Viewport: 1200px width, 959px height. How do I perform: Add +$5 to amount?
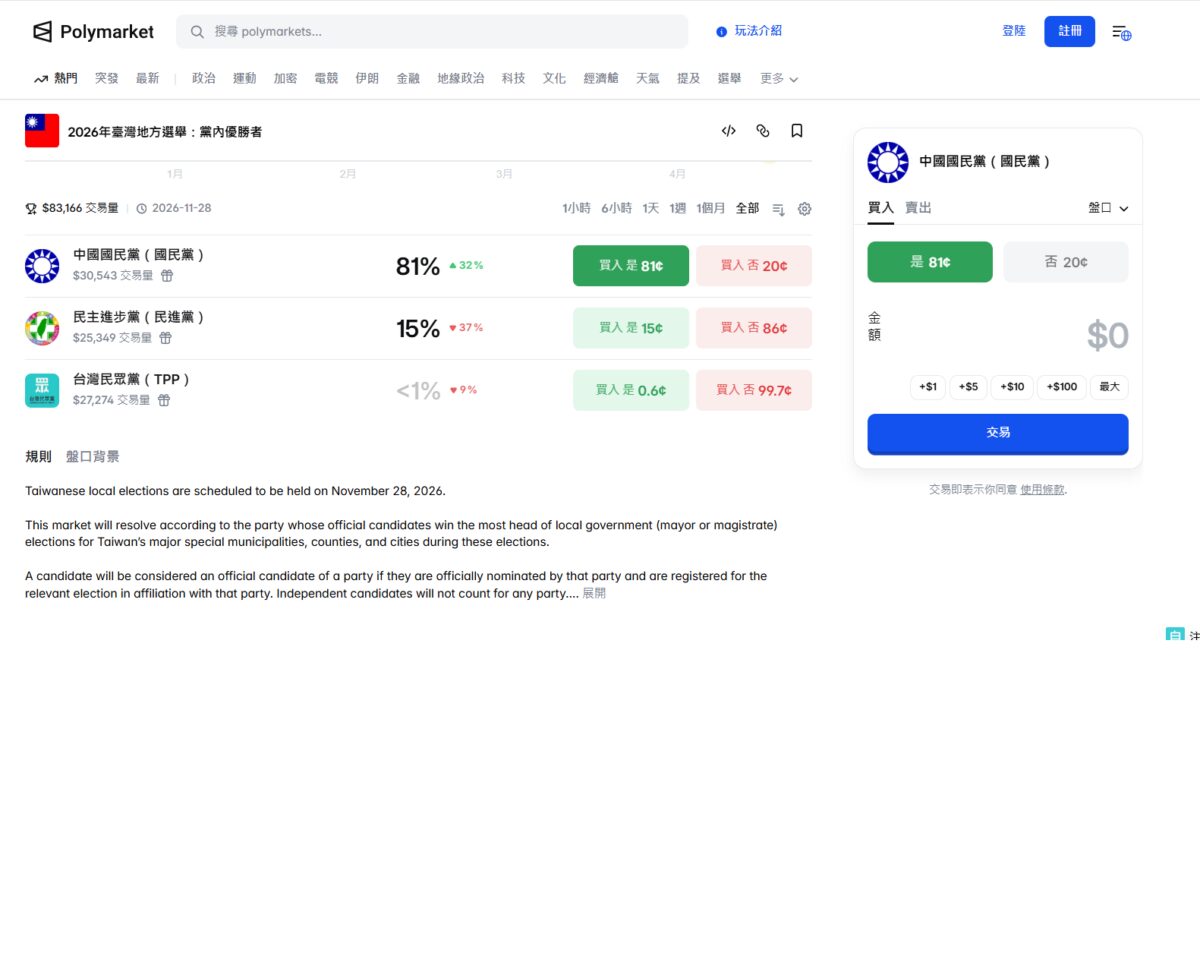tap(968, 387)
